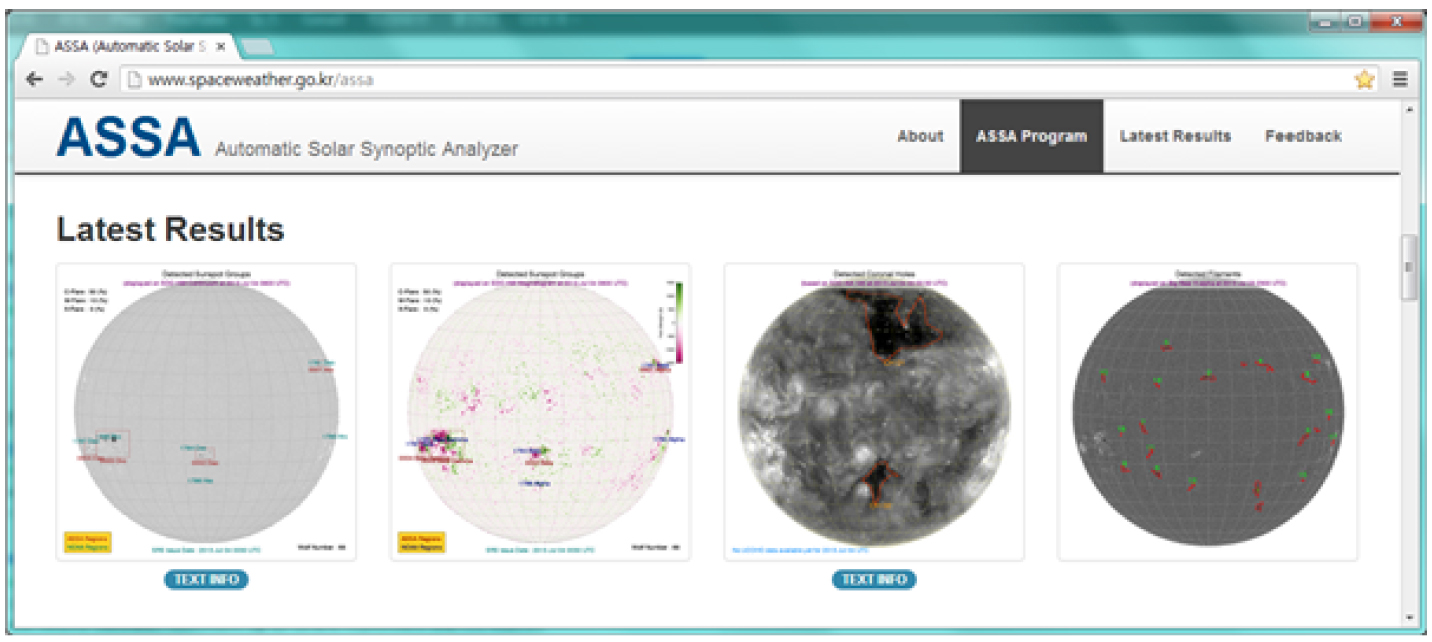Bookmark page with the star icon
The width and height of the screenshot is (1432, 642).
point(1364,80)
